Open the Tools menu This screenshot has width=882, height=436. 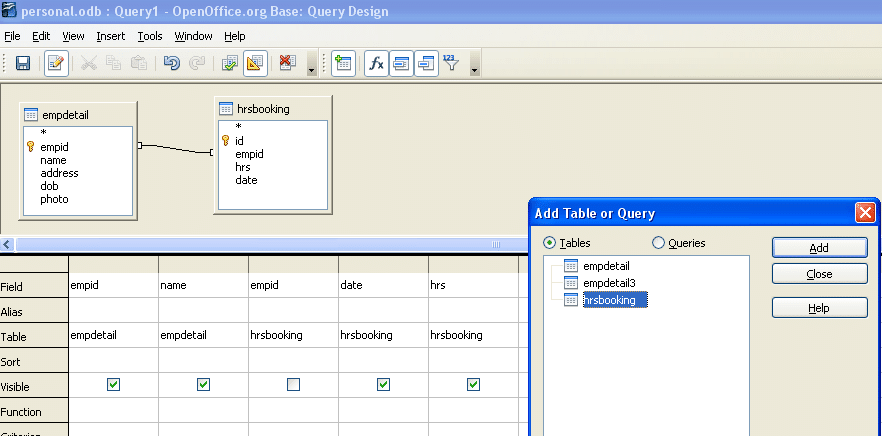(x=150, y=36)
